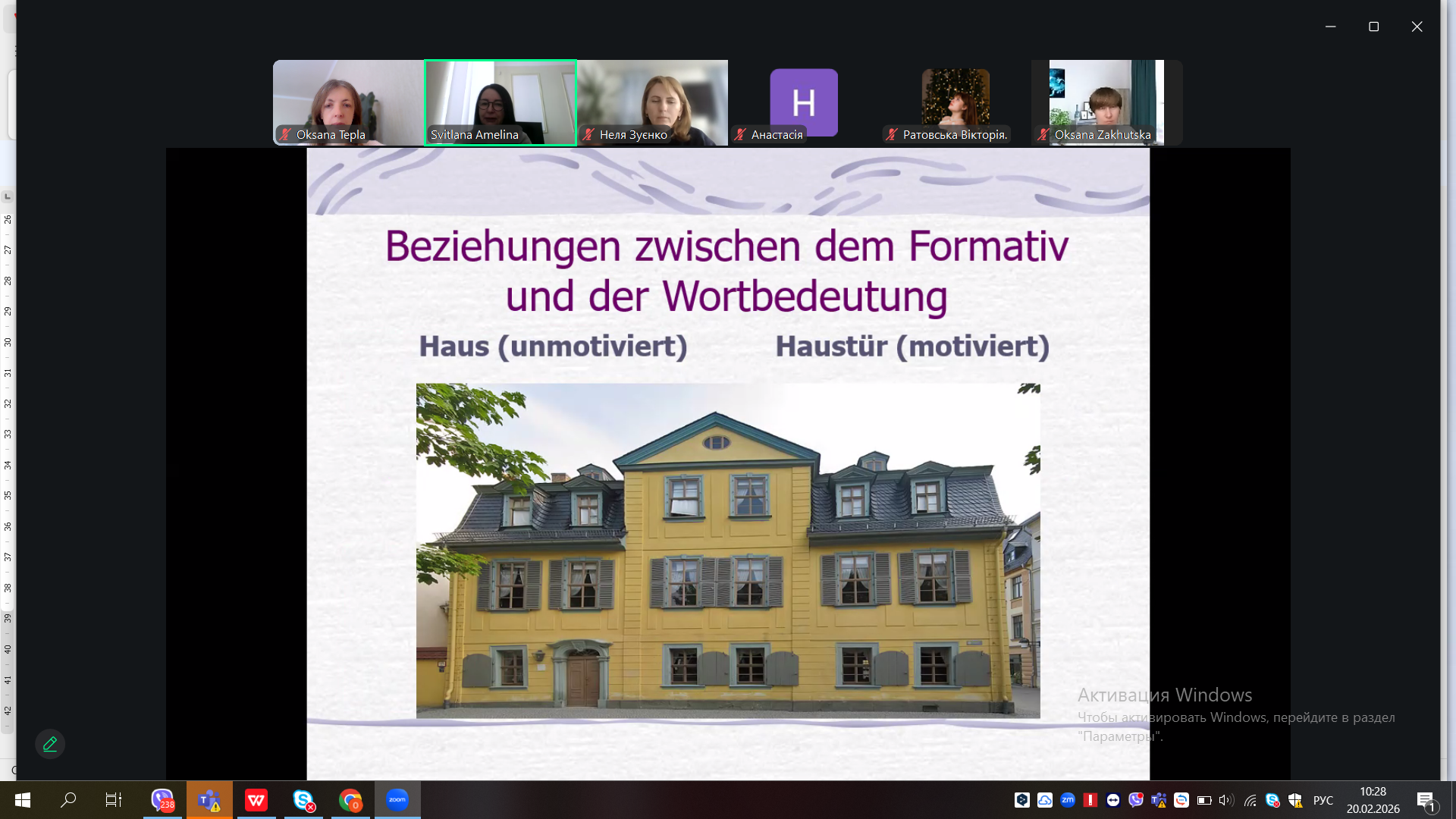Open Task View on taskbar
Screen dimensions: 1456x819
click(x=114, y=800)
